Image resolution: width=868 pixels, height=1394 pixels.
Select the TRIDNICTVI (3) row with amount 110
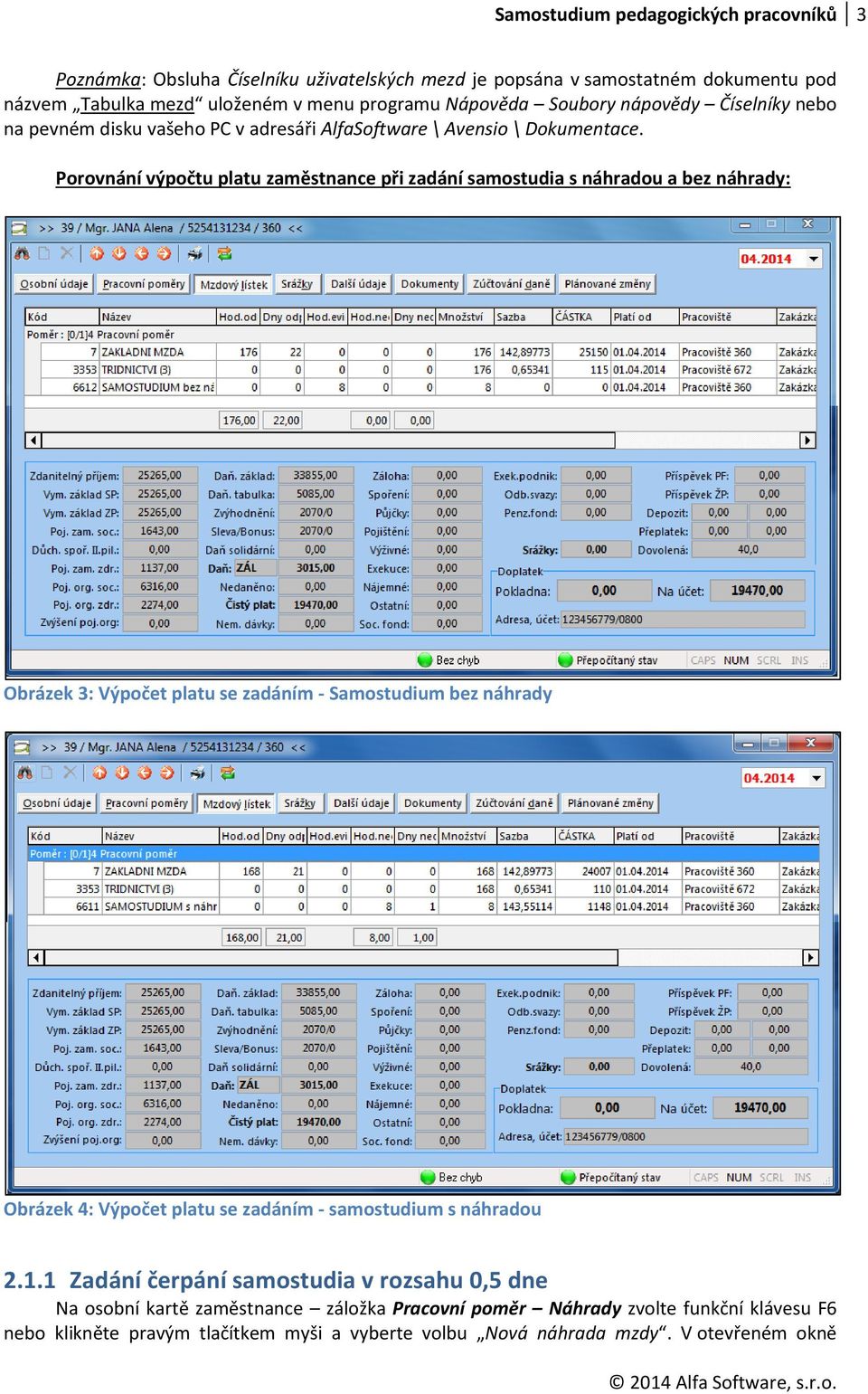click(x=424, y=889)
